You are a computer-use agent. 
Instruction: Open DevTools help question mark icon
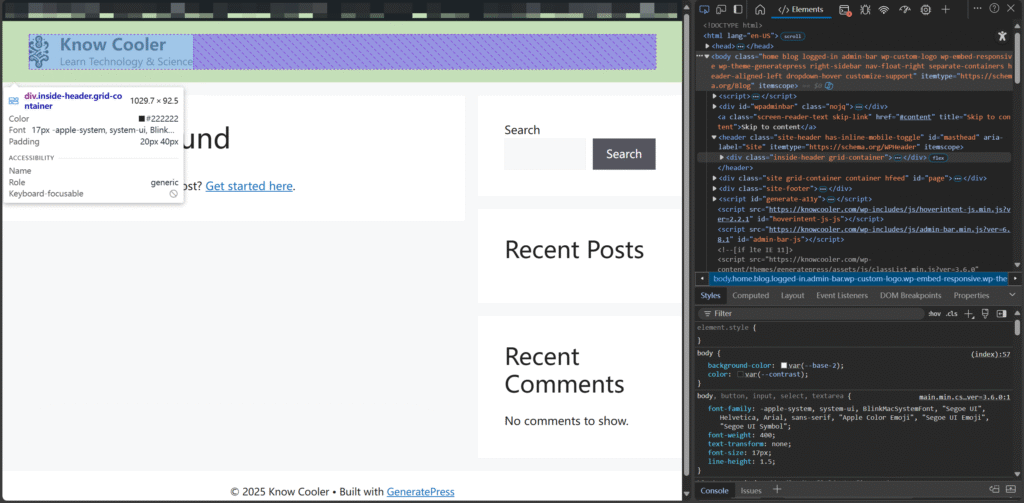point(994,8)
